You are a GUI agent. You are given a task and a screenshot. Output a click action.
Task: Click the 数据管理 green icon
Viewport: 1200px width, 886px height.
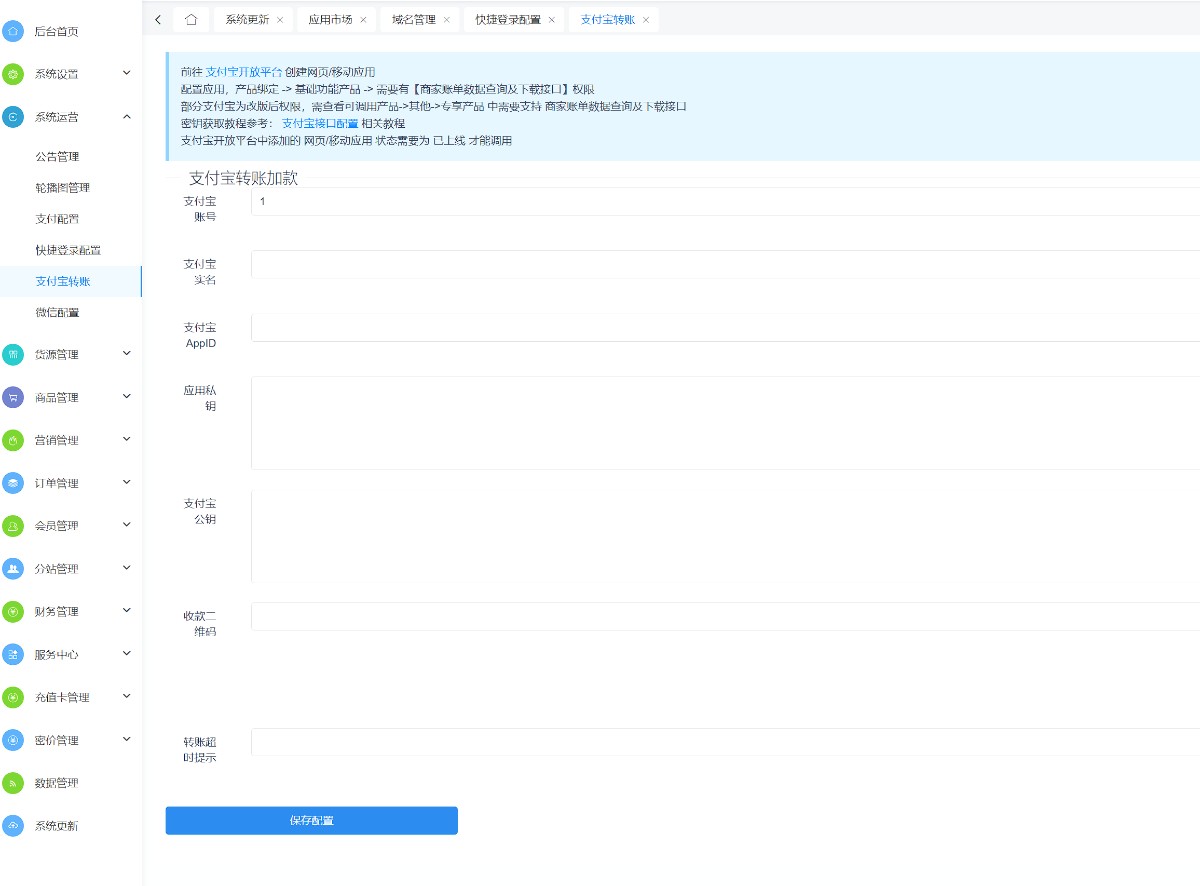coord(13,783)
